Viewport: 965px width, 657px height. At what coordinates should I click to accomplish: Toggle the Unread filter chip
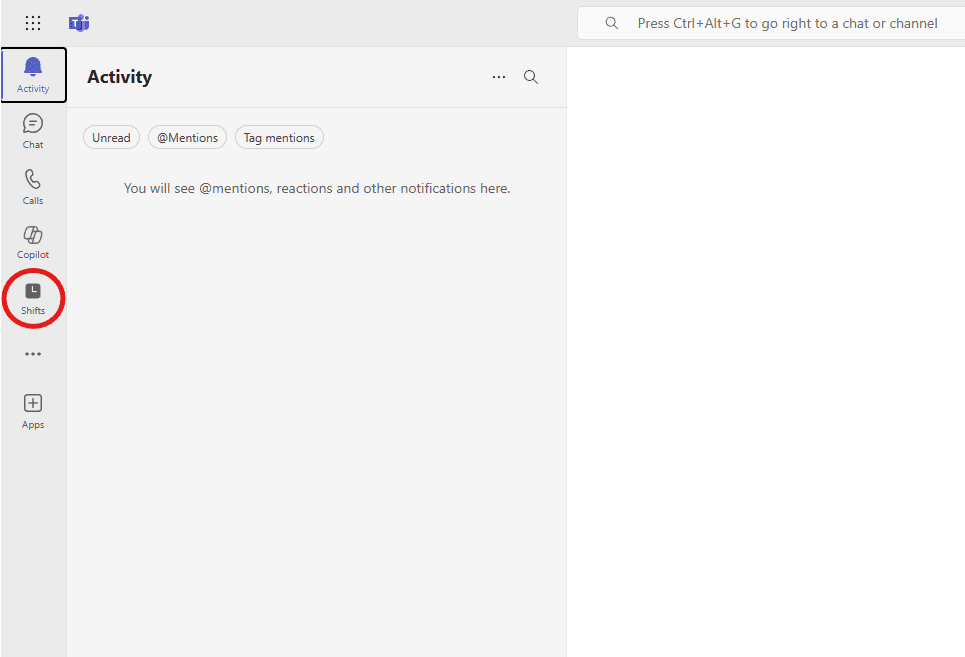pos(111,138)
